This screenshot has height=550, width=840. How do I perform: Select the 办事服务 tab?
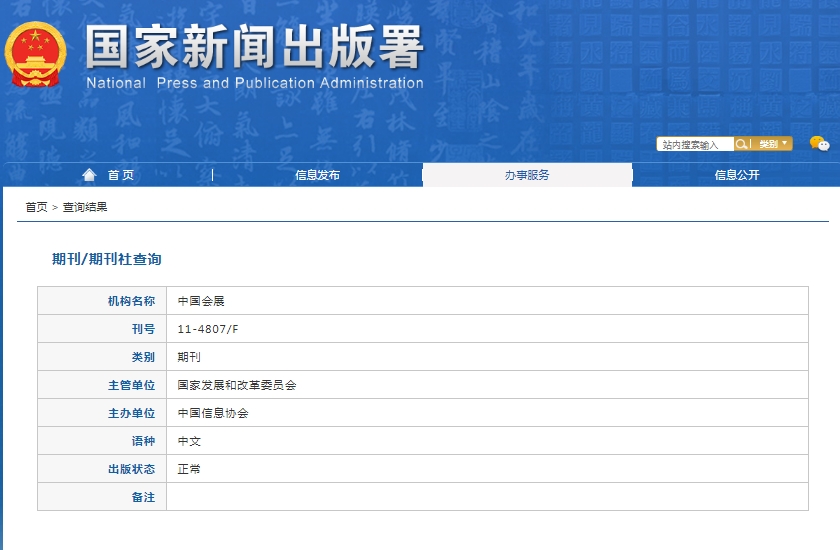(527, 175)
